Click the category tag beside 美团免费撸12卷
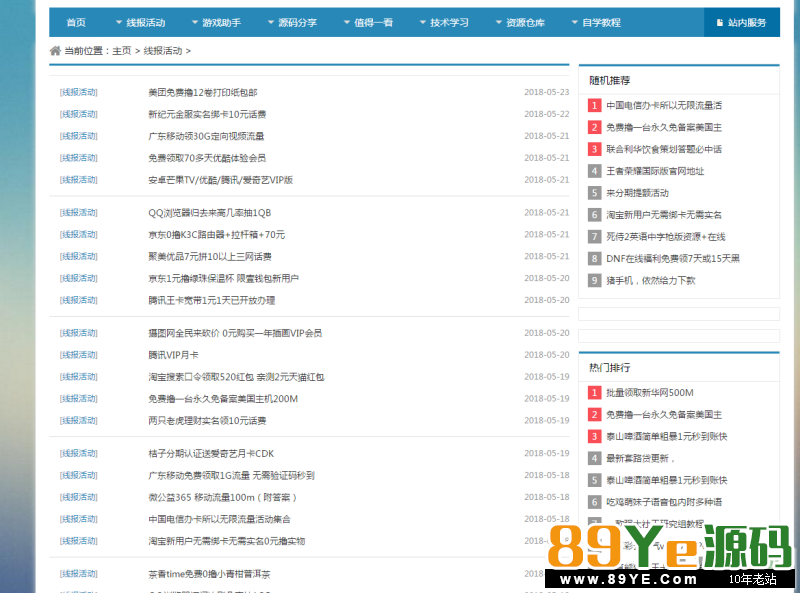 click(x=79, y=92)
